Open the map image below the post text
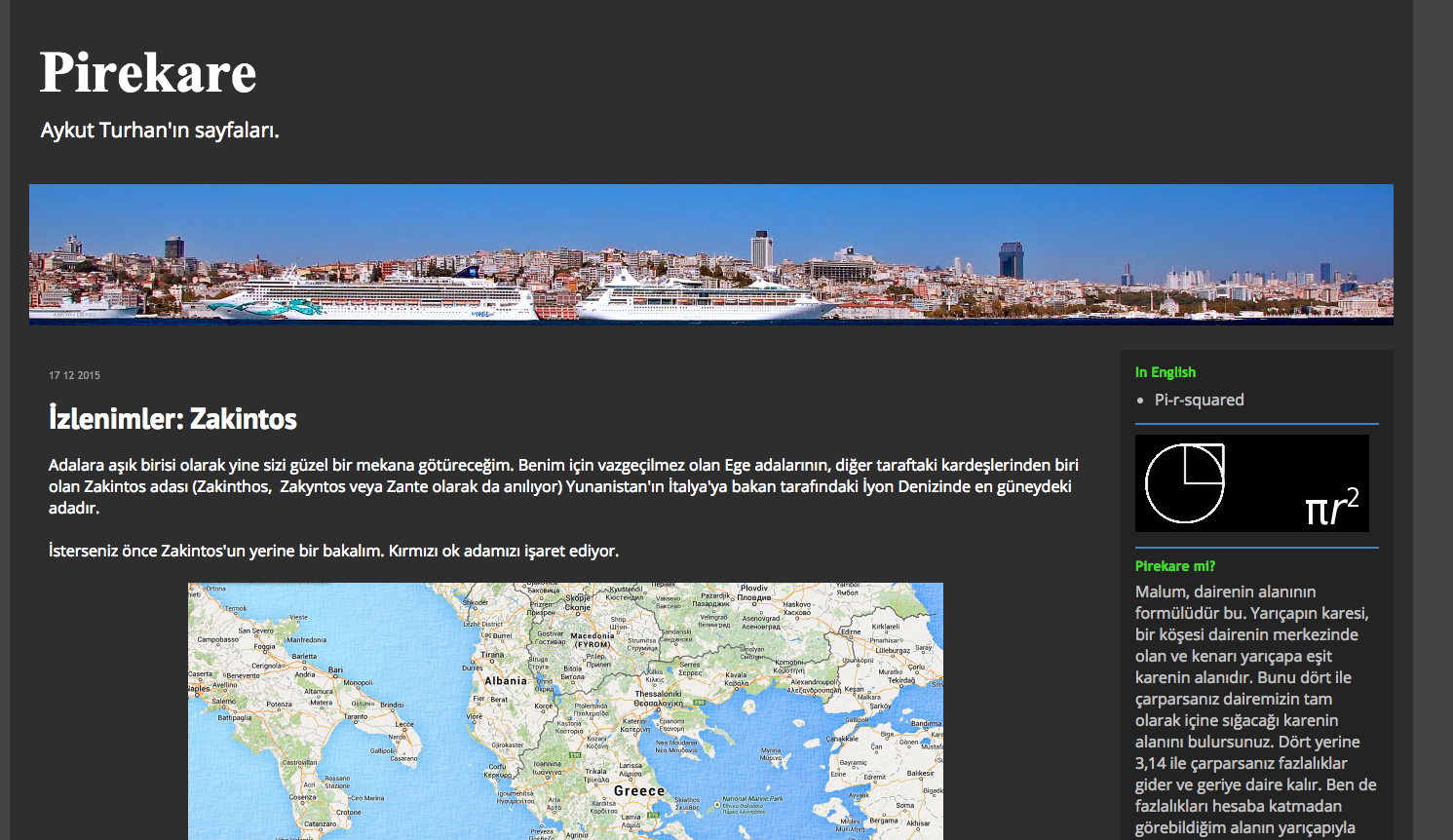The width and height of the screenshot is (1453, 840). (x=565, y=710)
